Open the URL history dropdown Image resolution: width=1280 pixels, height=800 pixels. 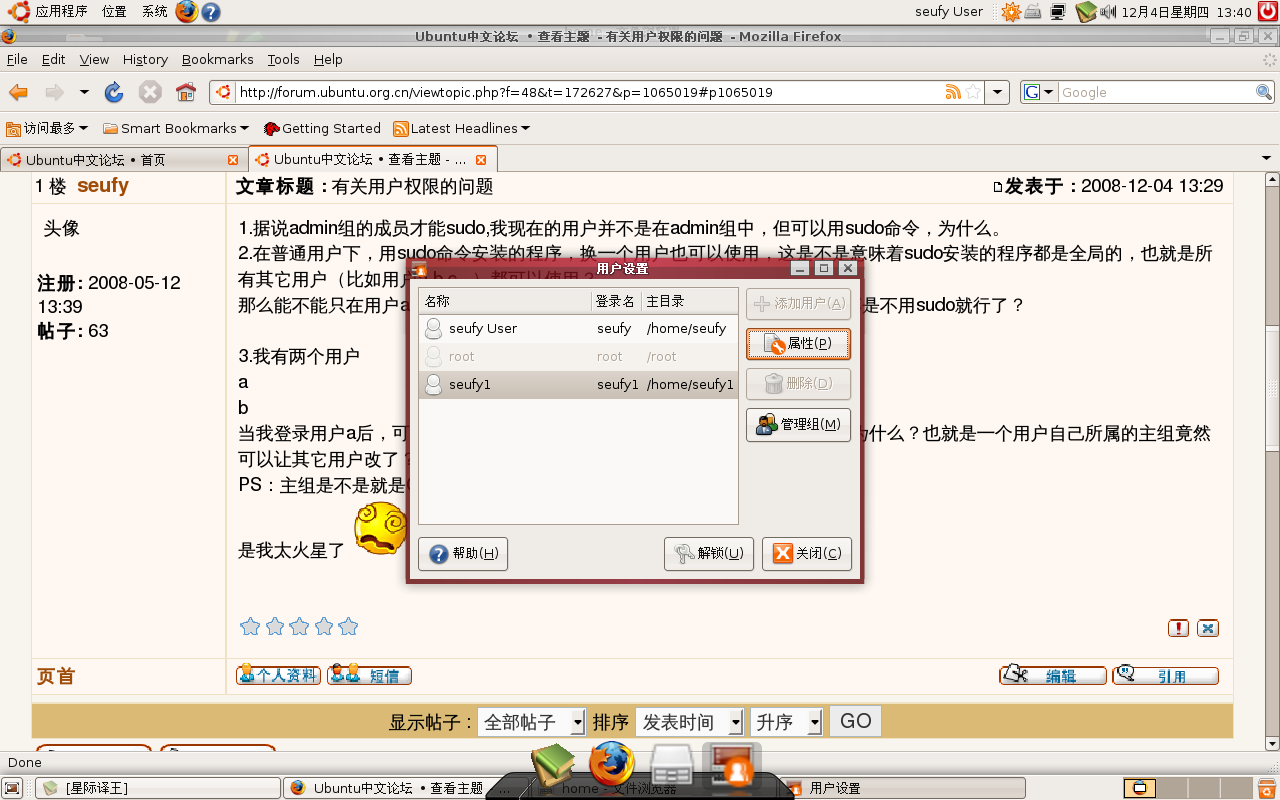click(x=997, y=92)
